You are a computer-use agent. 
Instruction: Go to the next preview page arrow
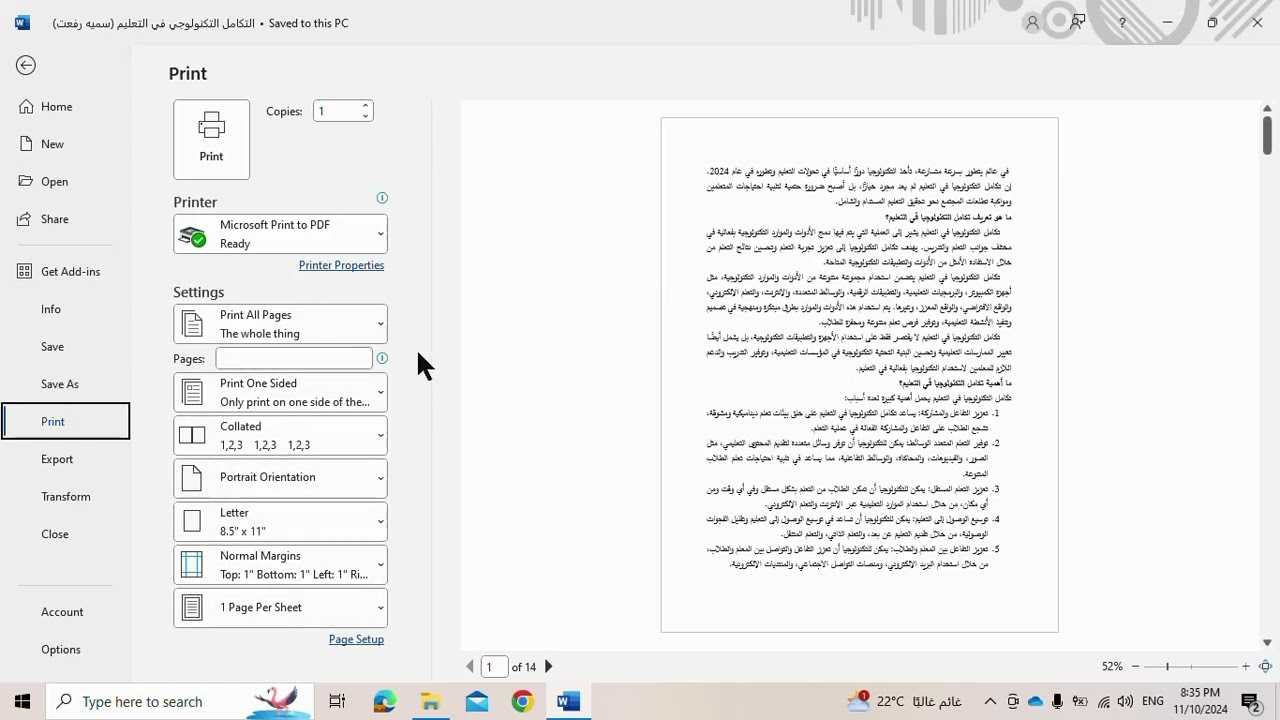(548, 666)
